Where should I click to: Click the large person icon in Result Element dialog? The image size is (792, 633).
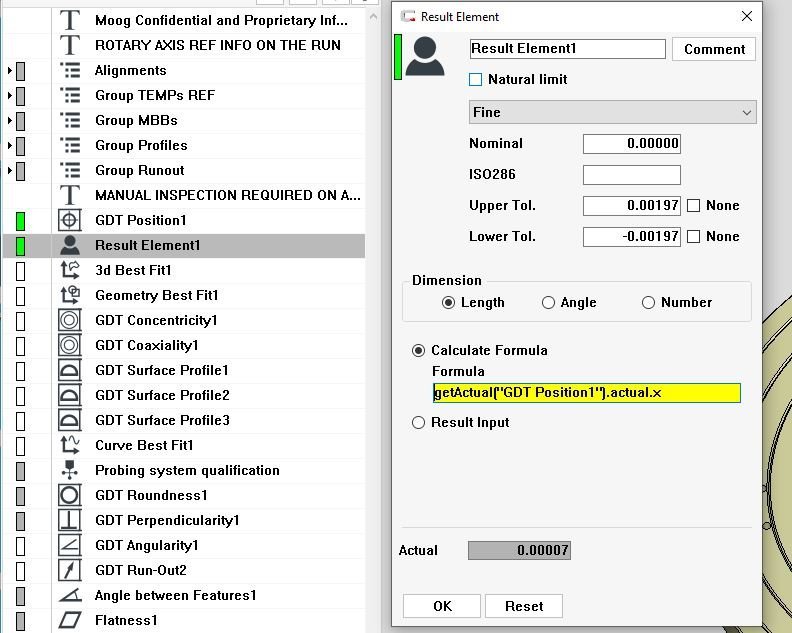(425, 56)
